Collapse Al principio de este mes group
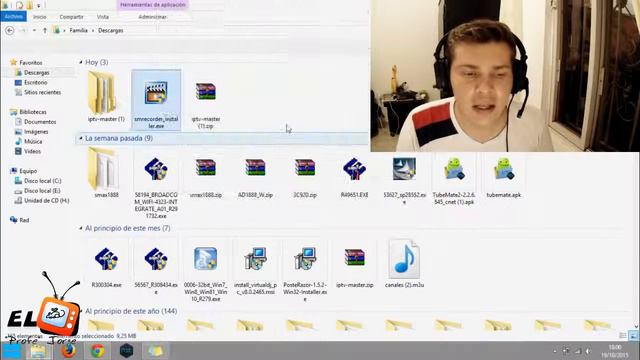640x360 pixels. [x=81, y=228]
